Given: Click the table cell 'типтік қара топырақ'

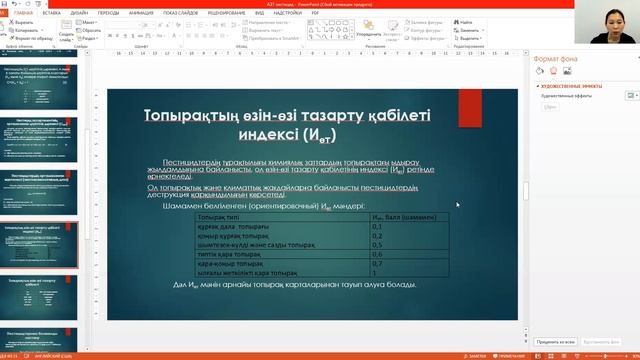Looking at the screenshot, I should pos(282,254).
